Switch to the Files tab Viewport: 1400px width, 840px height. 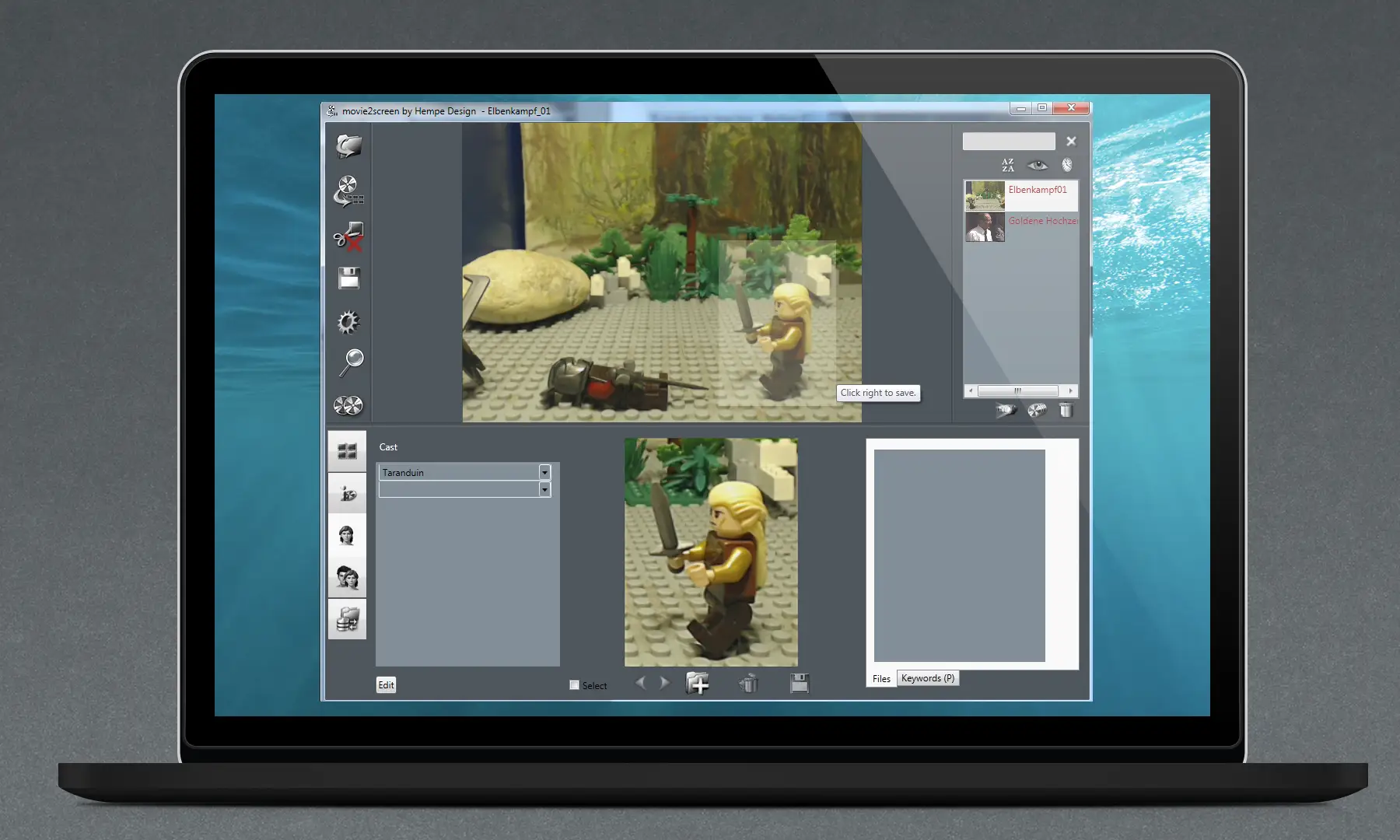pos(881,679)
